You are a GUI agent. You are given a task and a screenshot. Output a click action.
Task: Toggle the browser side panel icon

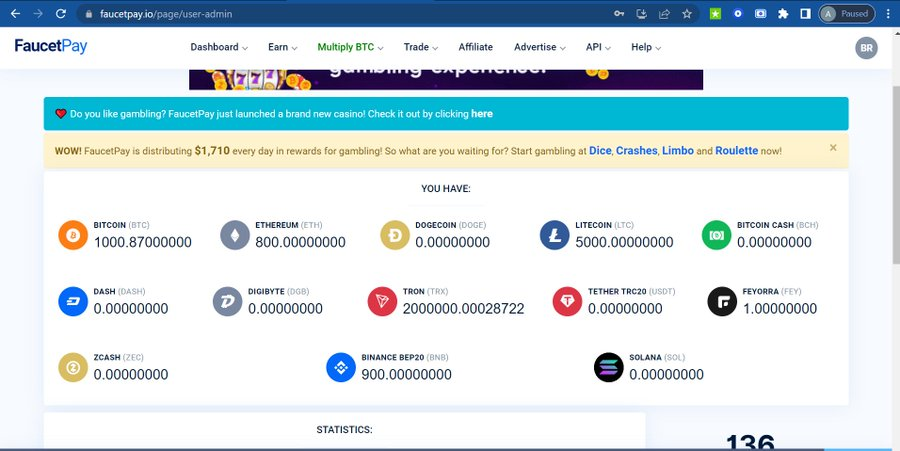(x=805, y=14)
